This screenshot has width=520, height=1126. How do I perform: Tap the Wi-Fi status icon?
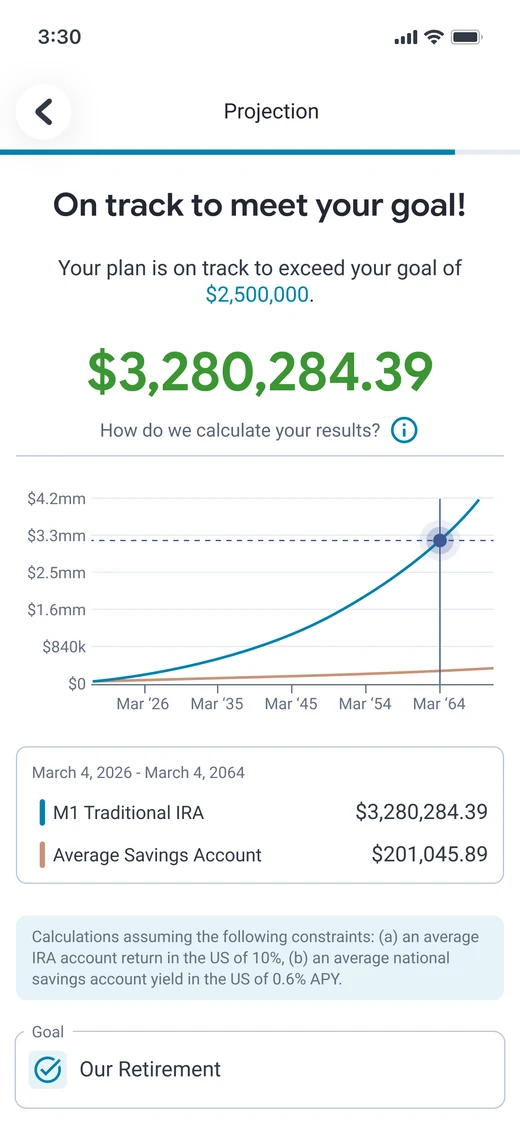tap(433, 37)
